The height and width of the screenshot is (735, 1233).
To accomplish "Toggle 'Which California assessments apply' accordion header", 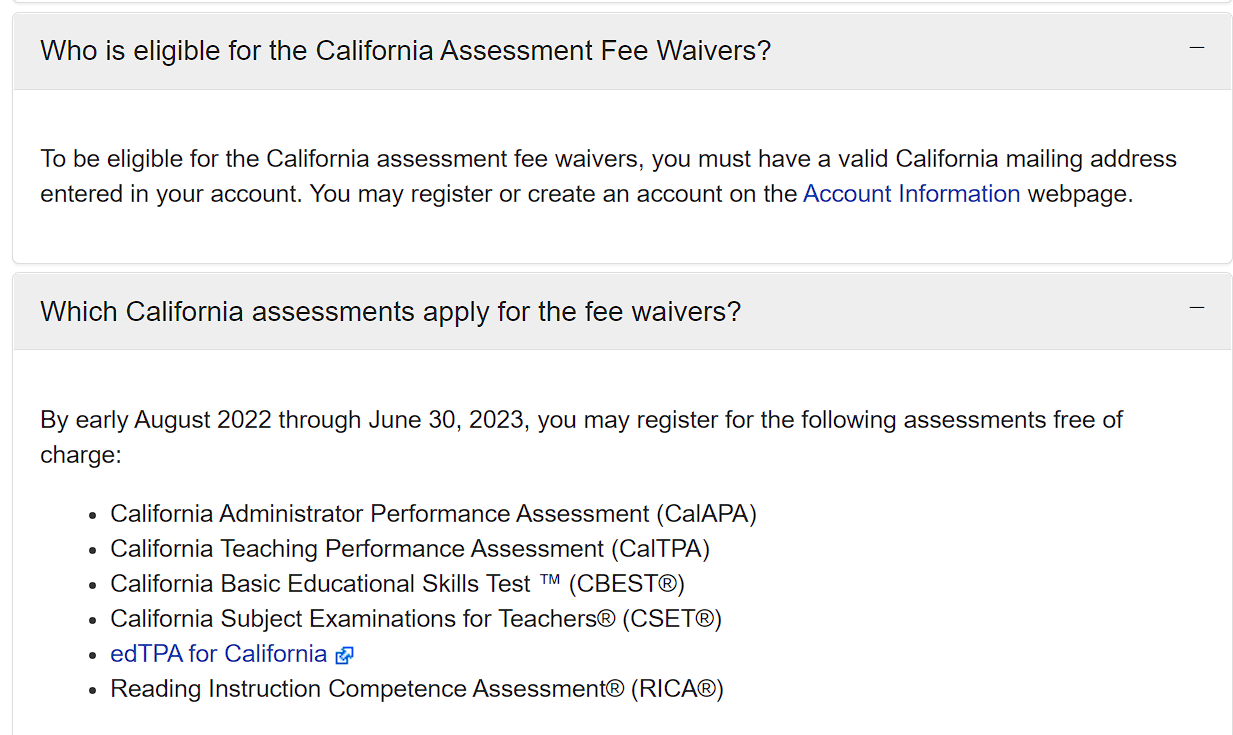I will pyautogui.click(x=622, y=311).
